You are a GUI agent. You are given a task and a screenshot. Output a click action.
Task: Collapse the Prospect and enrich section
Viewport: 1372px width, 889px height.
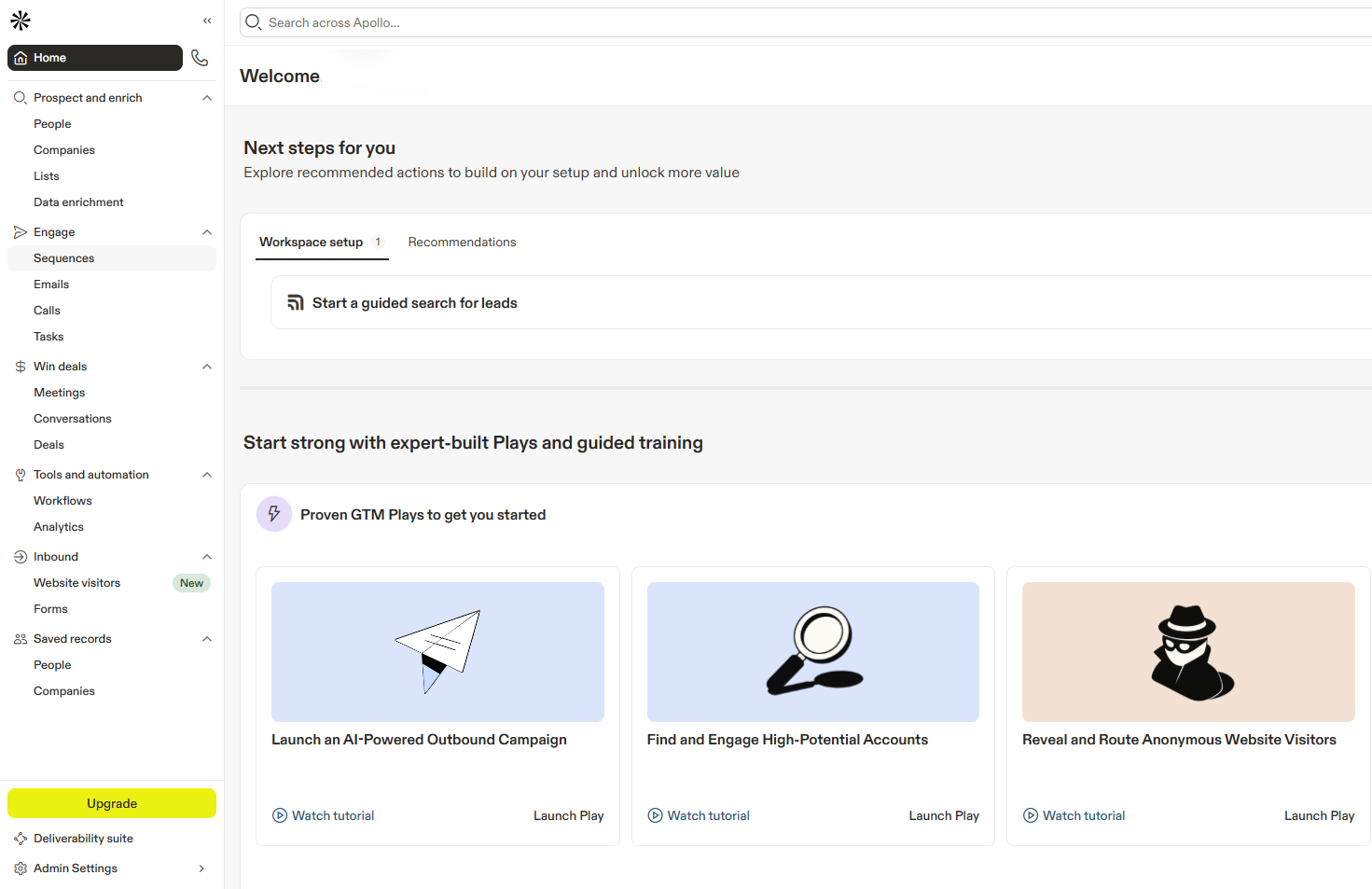(207, 98)
